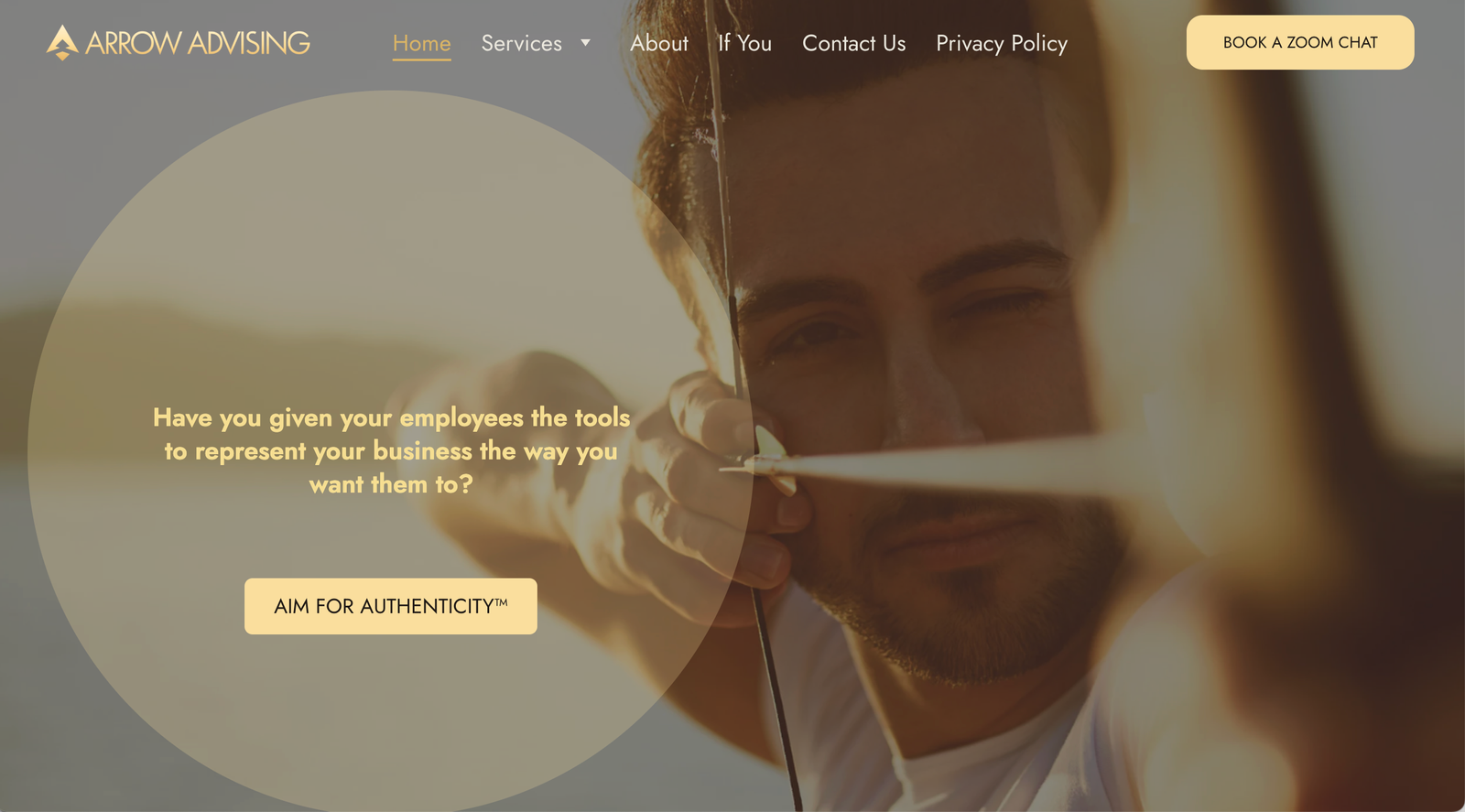This screenshot has width=1465, height=812.
Task: Click the ARROW ADVISING wordmark
Action: click(x=198, y=43)
